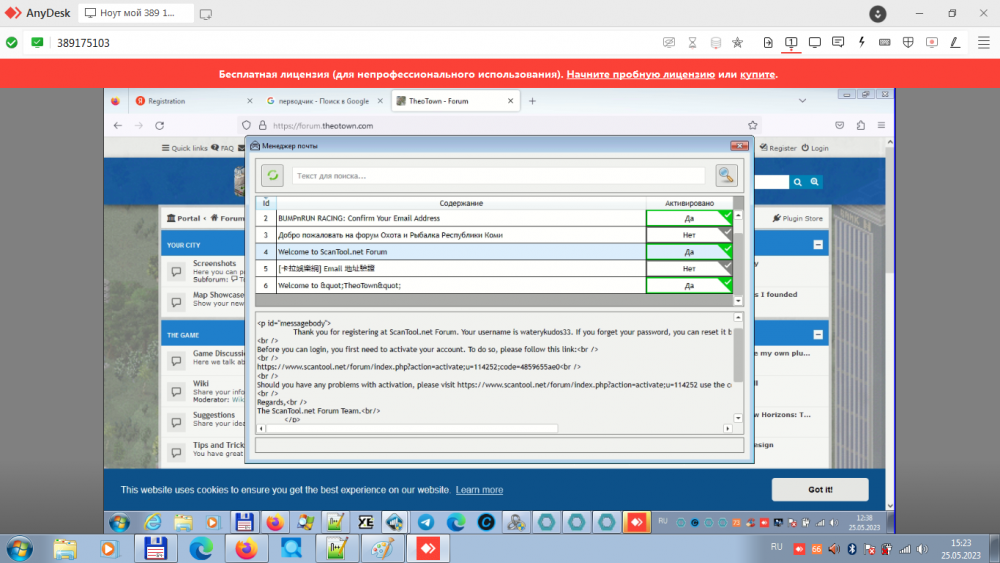
Task: Open Firefox from the local taskbar
Action: point(246,548)
